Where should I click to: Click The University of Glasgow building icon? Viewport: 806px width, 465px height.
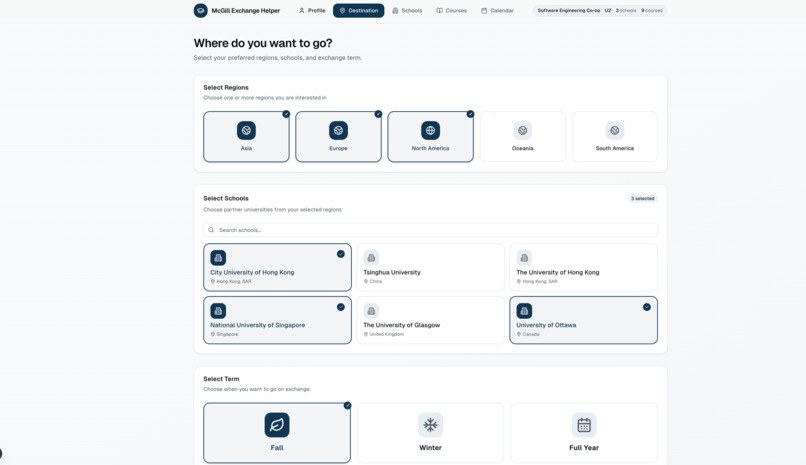point(371,311)
